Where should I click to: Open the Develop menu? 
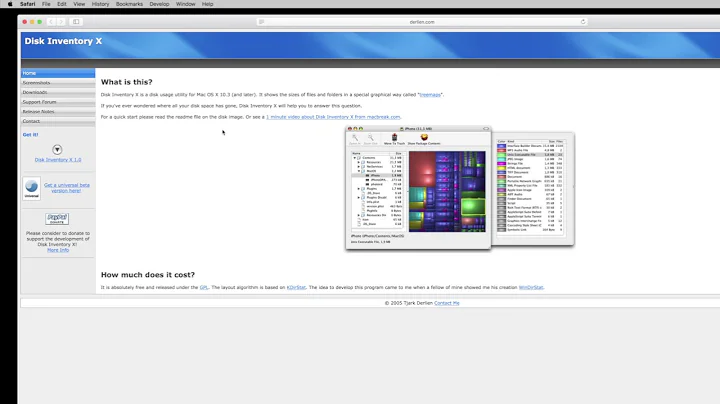click(159, 4)
